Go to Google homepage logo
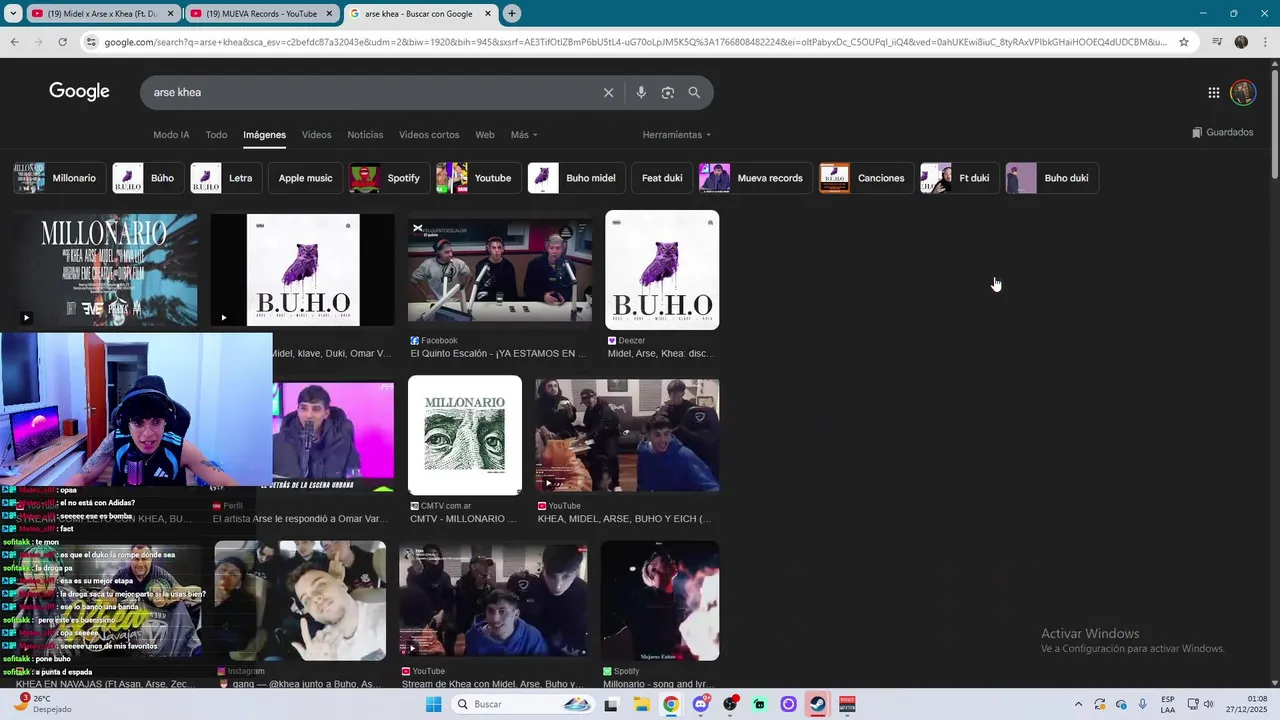This screenshot has height=720, width=1280. (79, 92)
